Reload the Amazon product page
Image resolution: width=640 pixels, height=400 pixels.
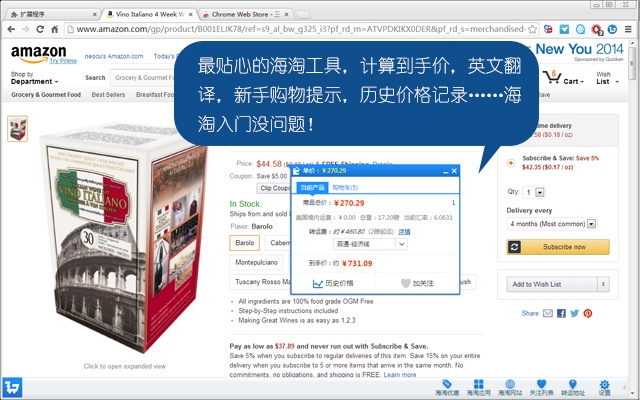[x=40, y=29]
